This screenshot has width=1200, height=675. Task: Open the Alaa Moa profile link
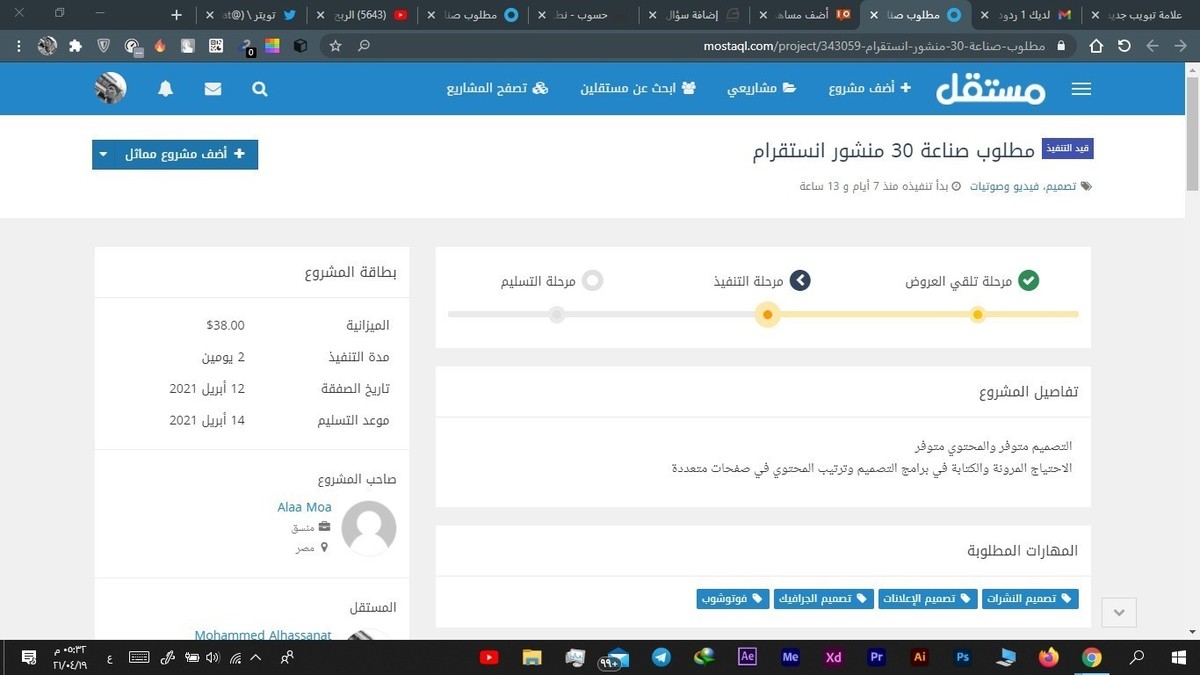pos(304,507)
